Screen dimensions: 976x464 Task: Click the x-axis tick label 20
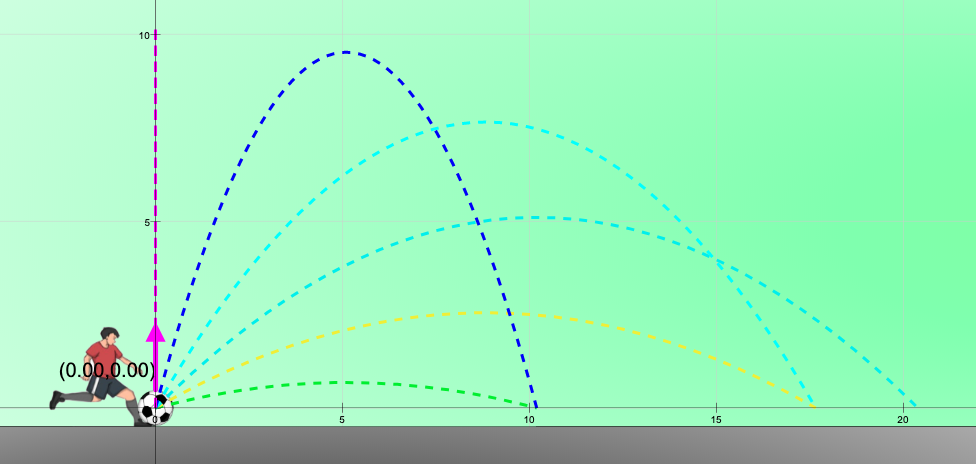coord(903,420)
